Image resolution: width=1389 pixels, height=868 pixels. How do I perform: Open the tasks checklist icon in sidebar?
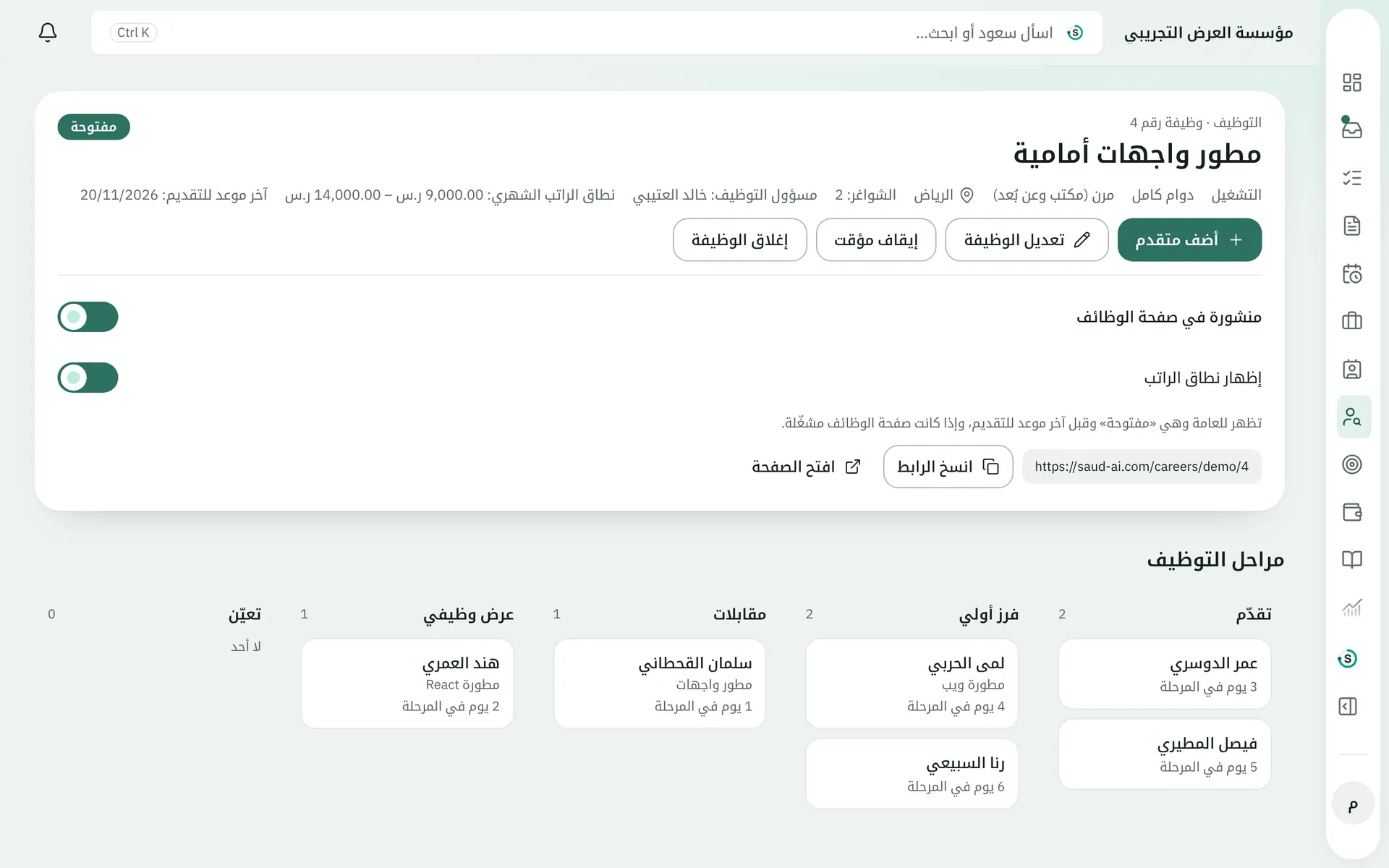(1352, 178)
